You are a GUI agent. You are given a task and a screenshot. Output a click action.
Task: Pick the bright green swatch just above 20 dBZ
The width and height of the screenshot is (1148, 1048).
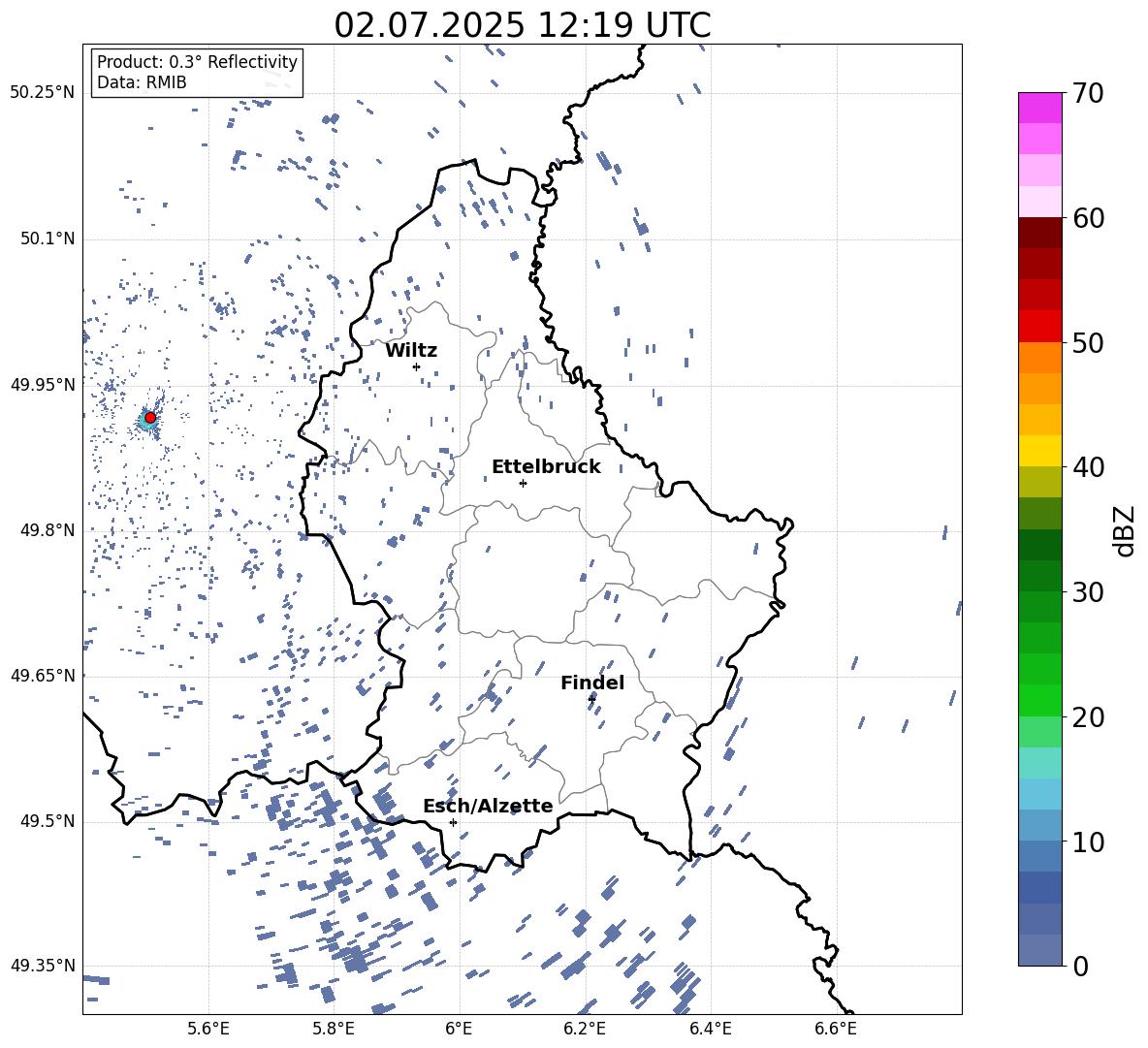1040,700
